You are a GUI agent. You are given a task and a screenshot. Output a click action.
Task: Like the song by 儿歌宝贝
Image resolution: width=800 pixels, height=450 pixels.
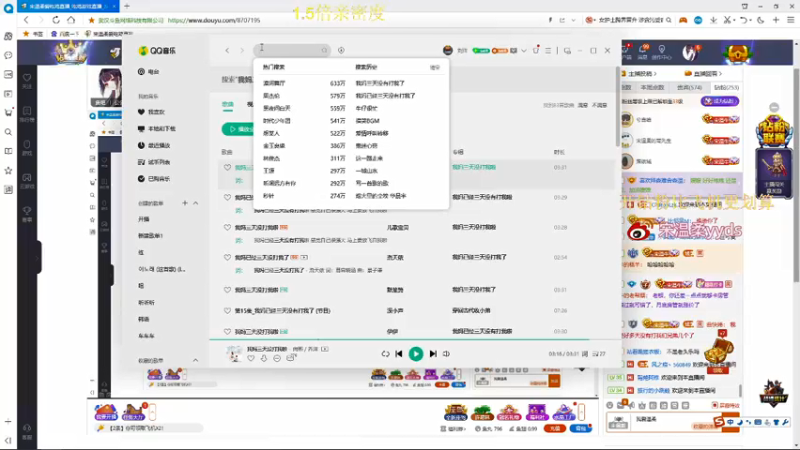pyautogui.click(x=228, y=228)
